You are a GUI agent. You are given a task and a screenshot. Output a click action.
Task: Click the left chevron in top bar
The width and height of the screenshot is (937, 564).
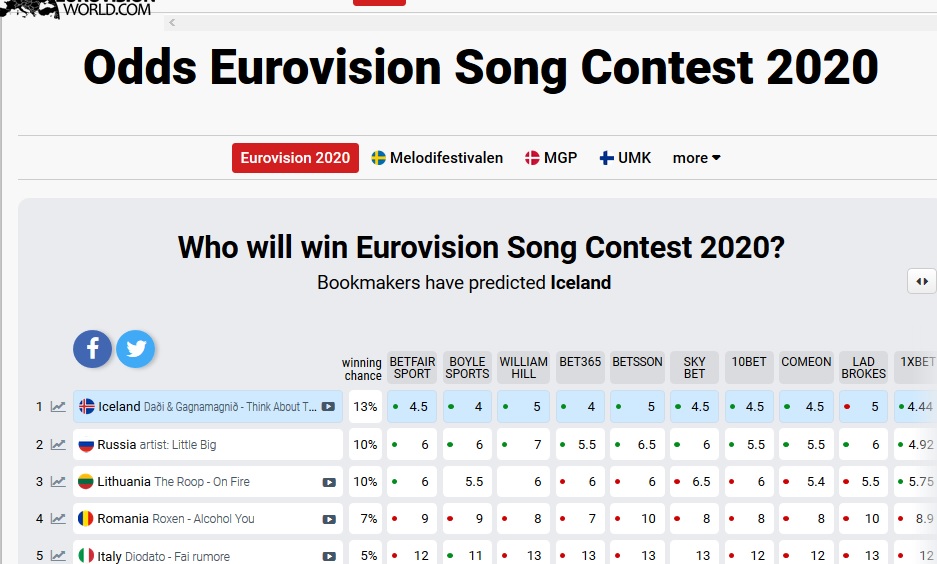pos(172,23)
